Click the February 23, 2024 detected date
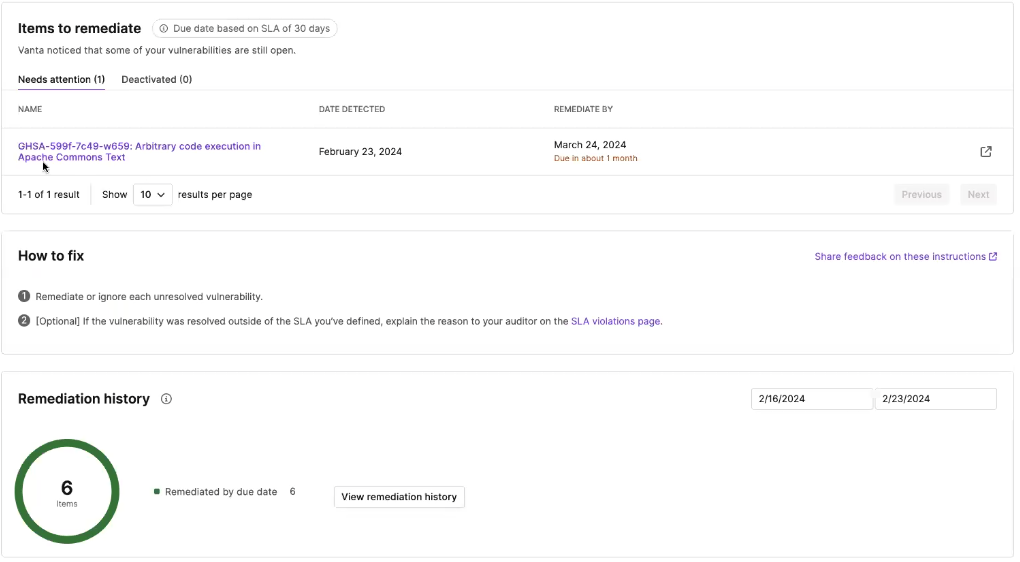Image resolution: width=1020 pixels, height=562 pixels. tap(360, 152)
